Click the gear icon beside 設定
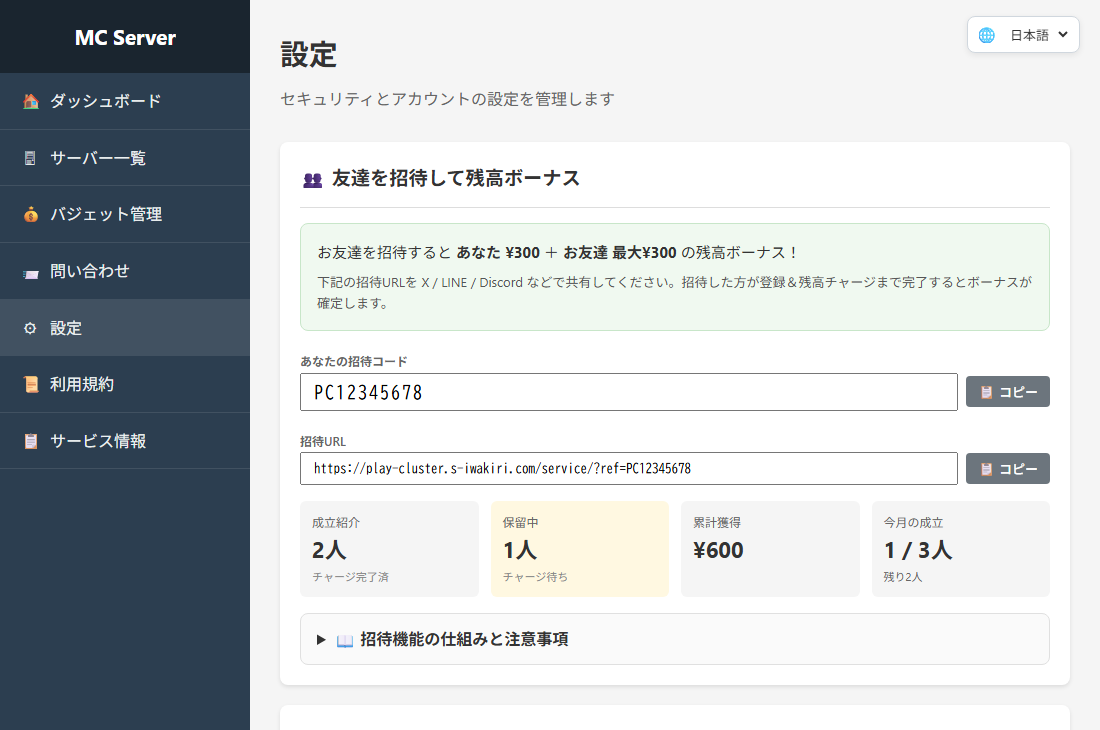 click(30, 328)
